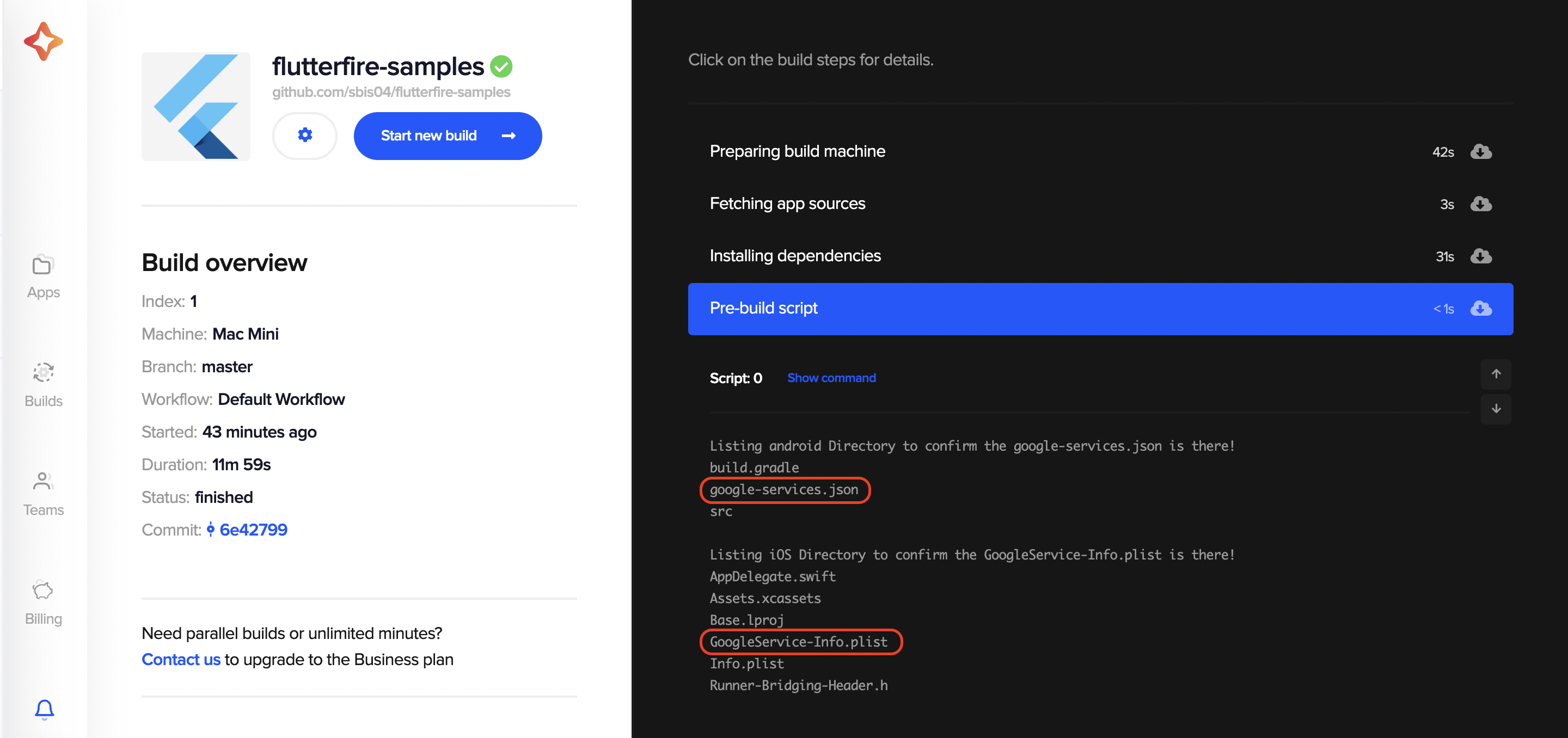The width and height of the screenshot is (1568, 738).
Task: Click the Show command link
Action: (831, 378)
